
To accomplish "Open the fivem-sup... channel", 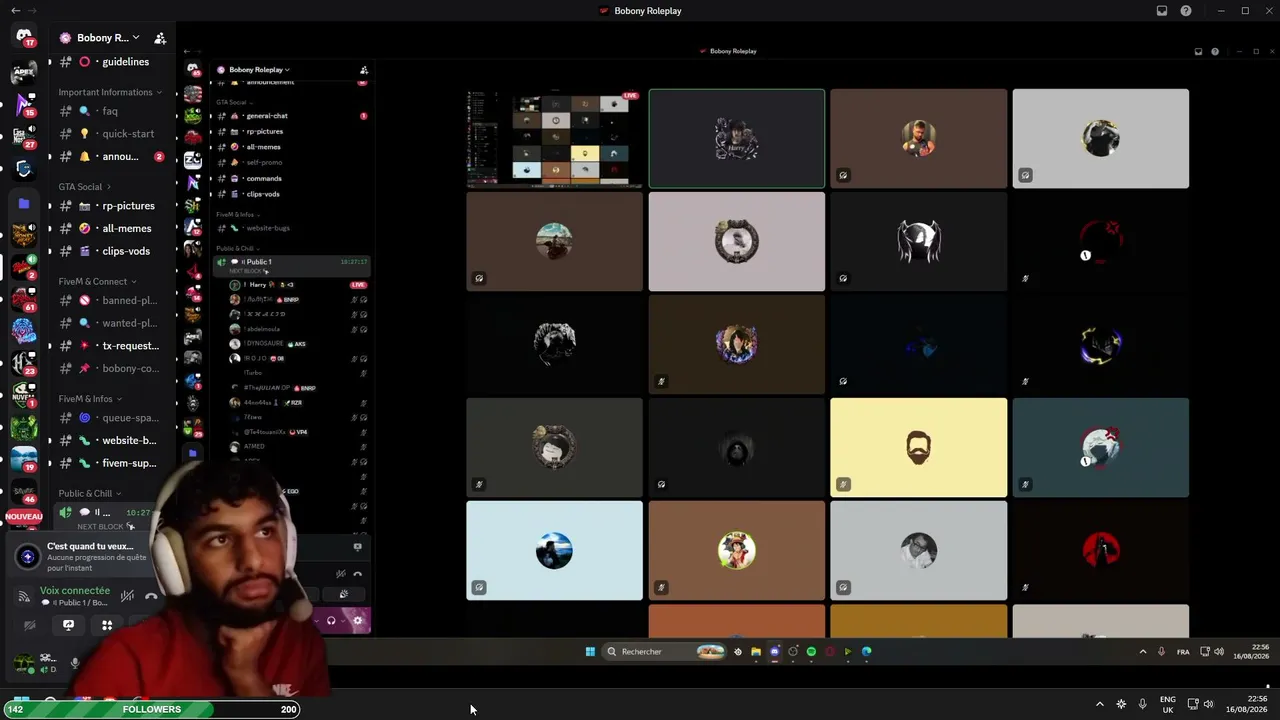I will pyautogui.click(x=111, y=464).
